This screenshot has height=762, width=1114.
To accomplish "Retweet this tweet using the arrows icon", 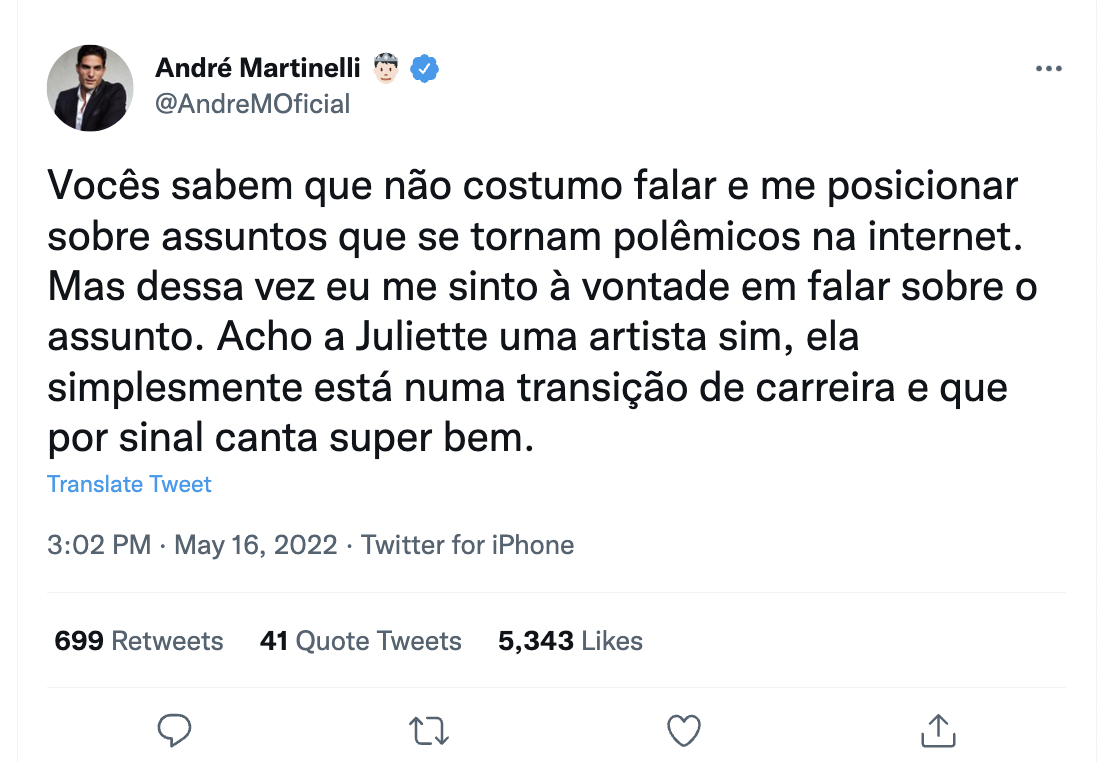I will click(429, 731).
